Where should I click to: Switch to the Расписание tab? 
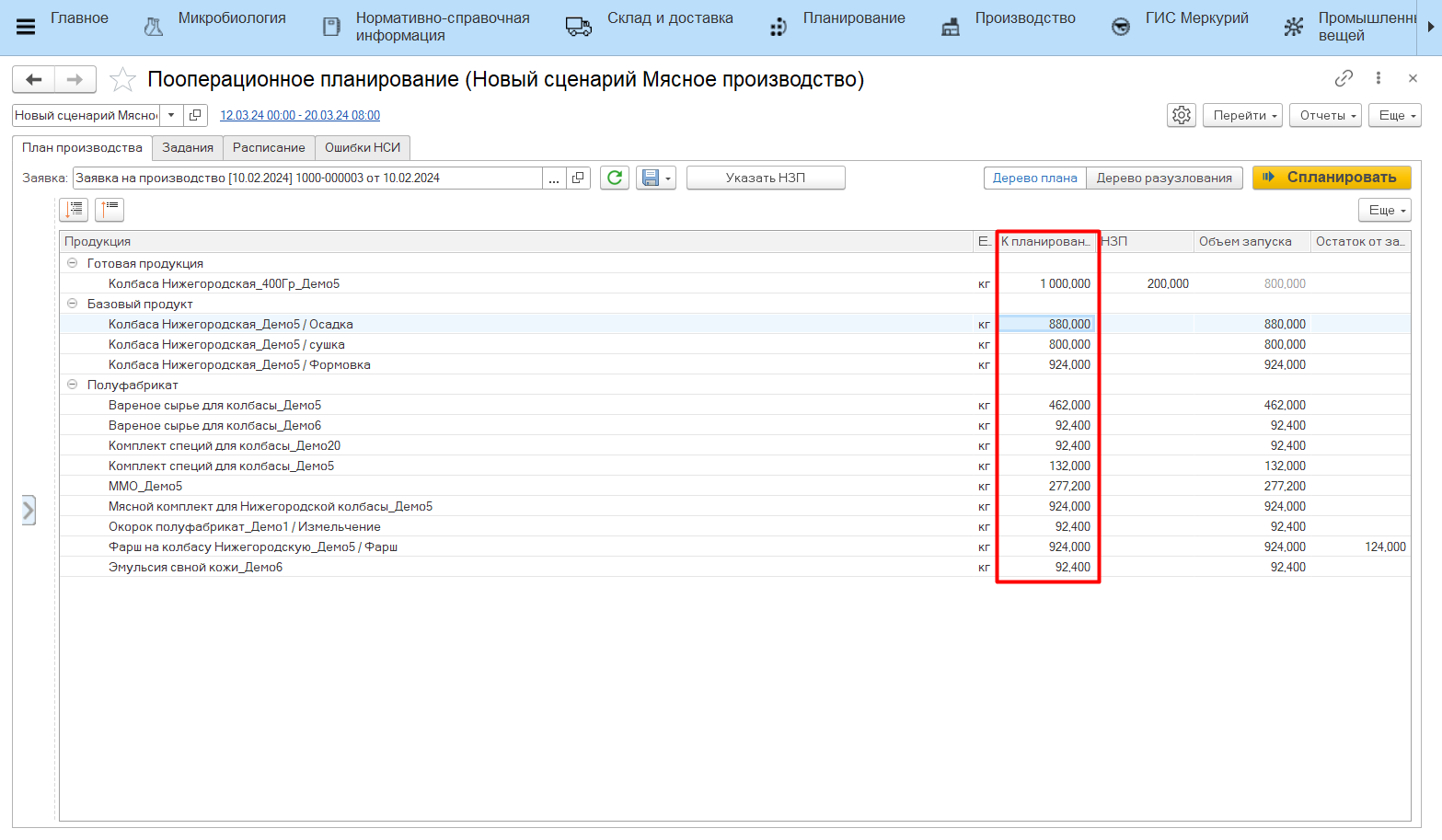[269, 147]
